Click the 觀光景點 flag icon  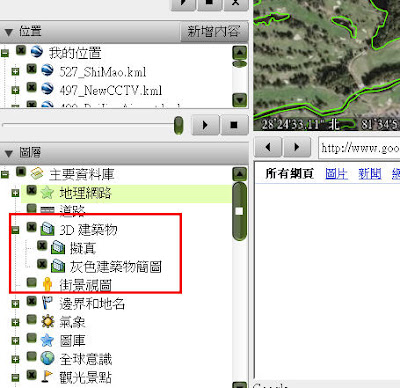(x=47, y=376)
